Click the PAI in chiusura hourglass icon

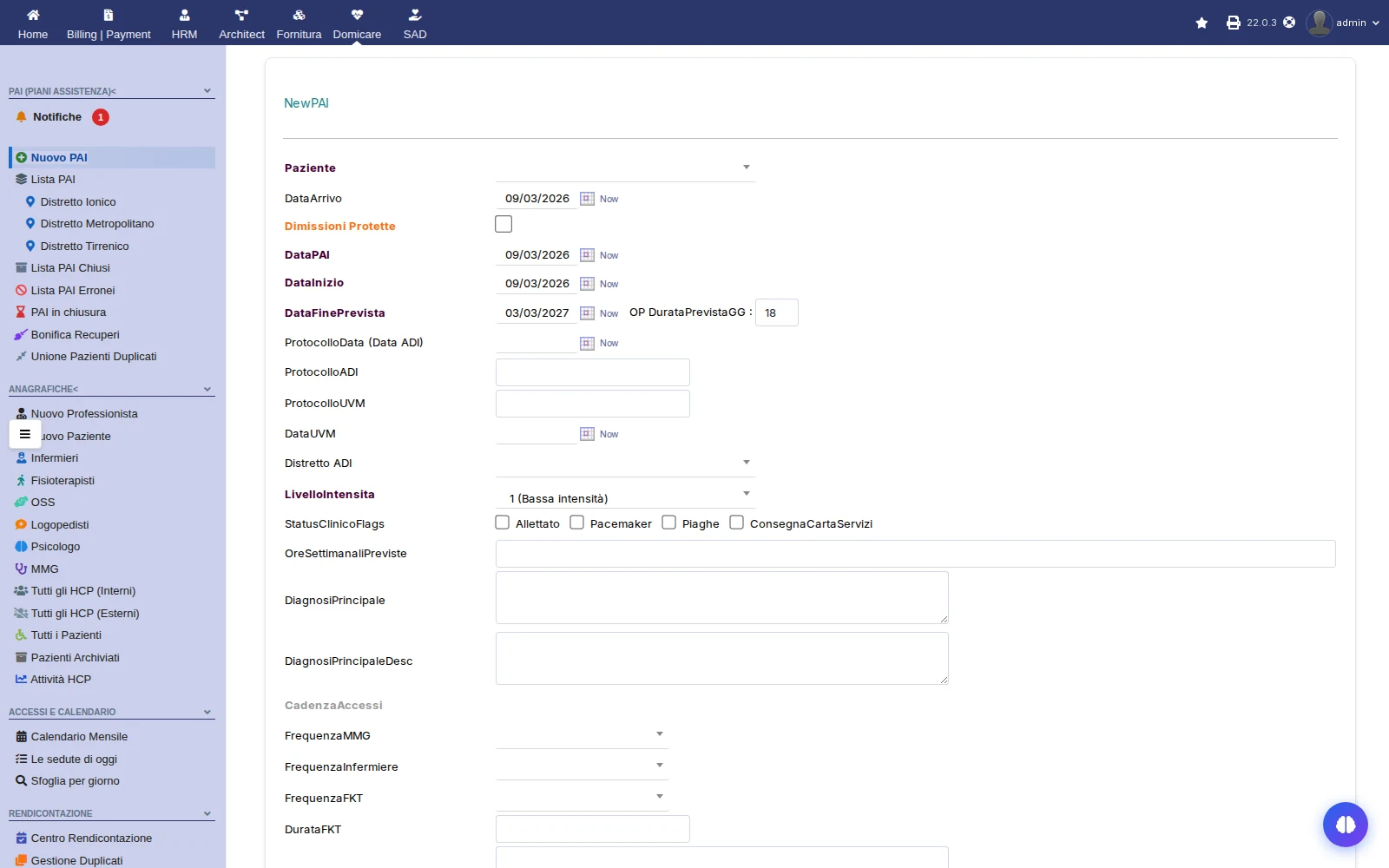point(21,312)
